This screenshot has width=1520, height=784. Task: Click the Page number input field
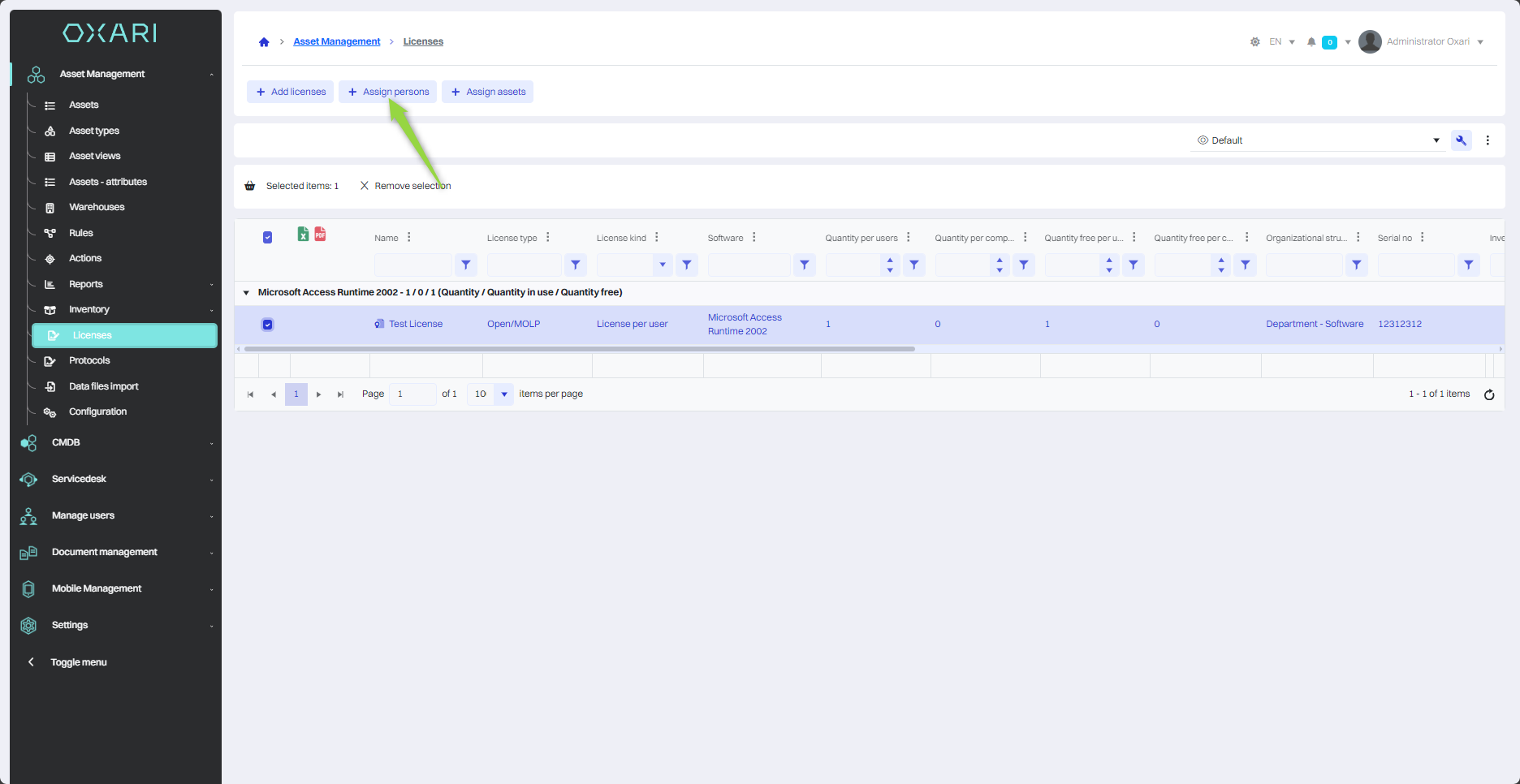pyautogui.click(x=412, y=394)
